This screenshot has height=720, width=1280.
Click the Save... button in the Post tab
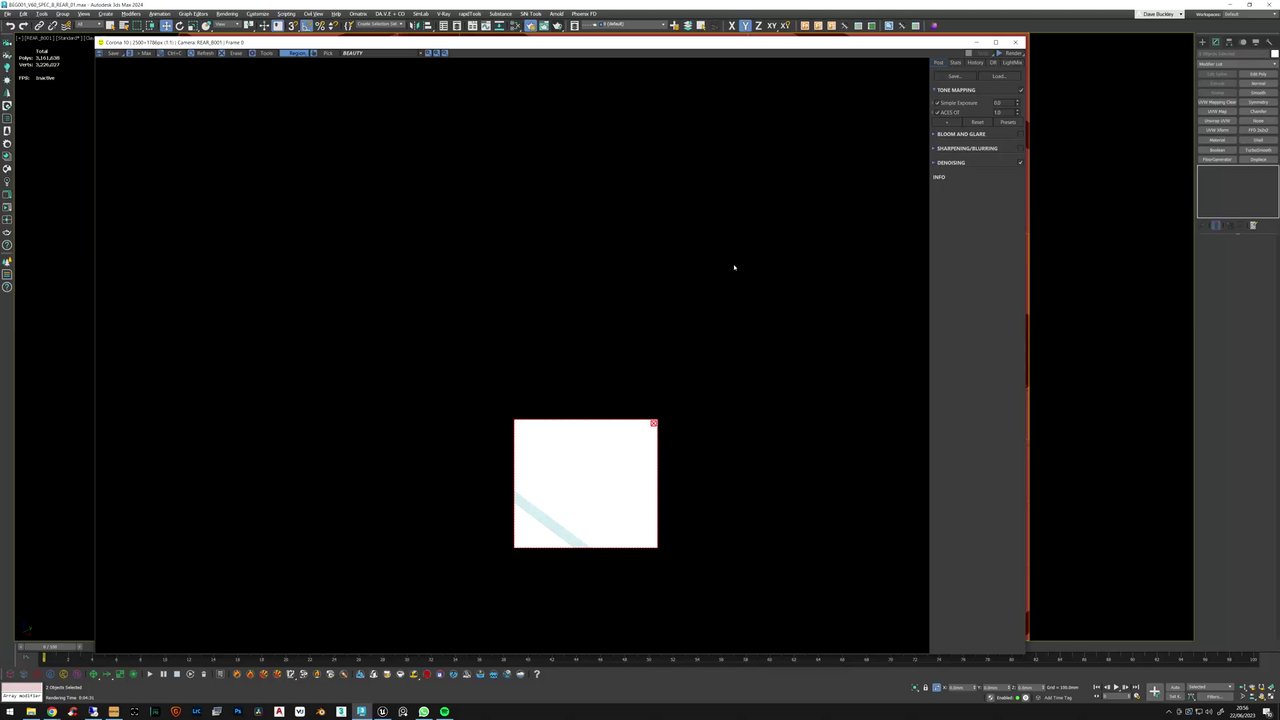[955, 76]
